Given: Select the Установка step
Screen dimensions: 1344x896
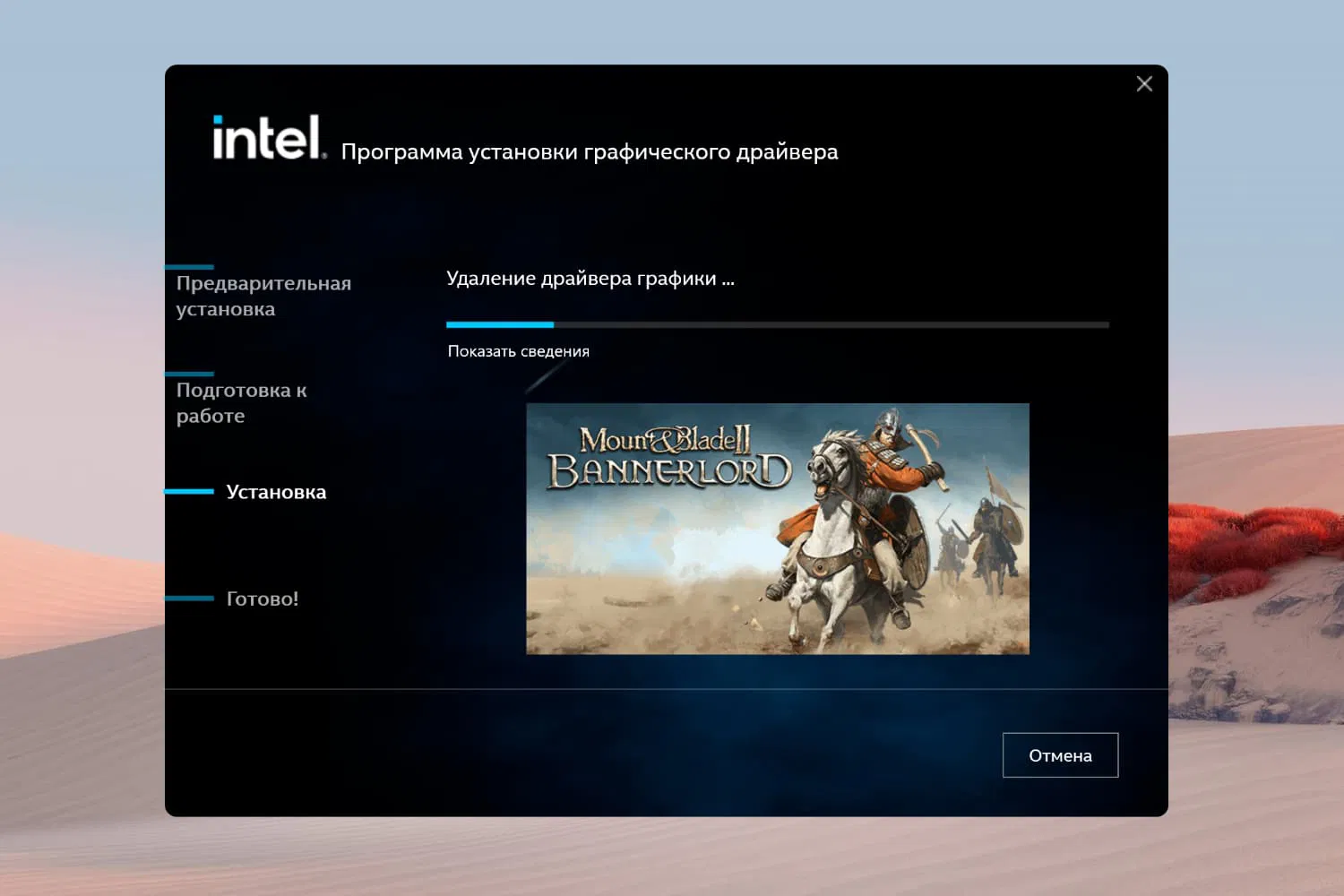Looking at the screenshot, I should [x=276, y=492].
